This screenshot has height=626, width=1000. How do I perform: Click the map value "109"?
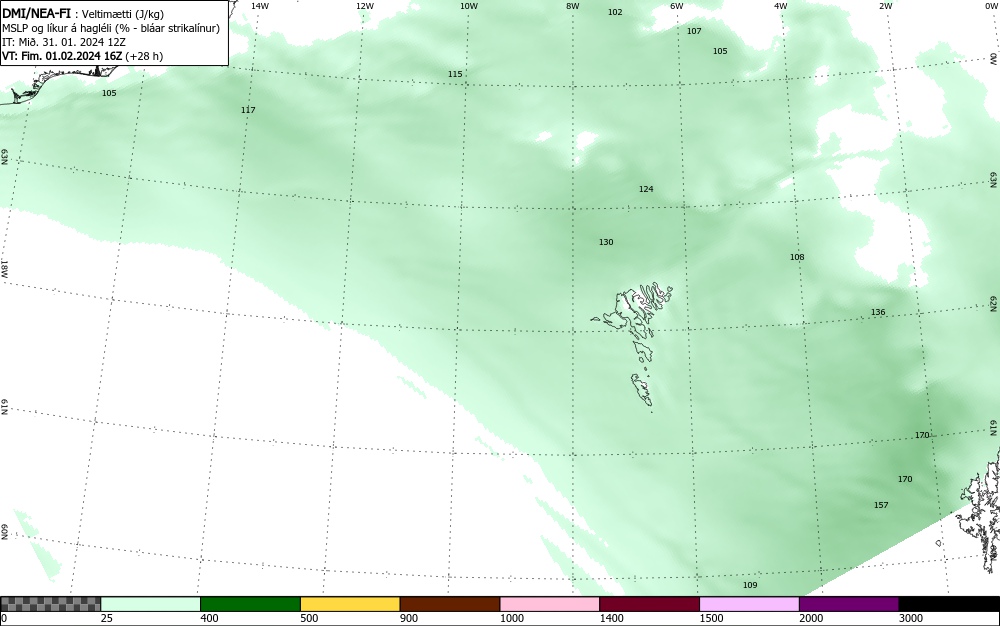click(750, 585)
